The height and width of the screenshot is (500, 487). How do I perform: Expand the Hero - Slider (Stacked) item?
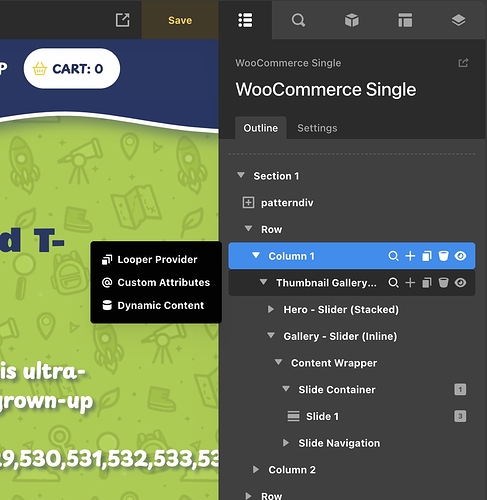coord(271,309)
